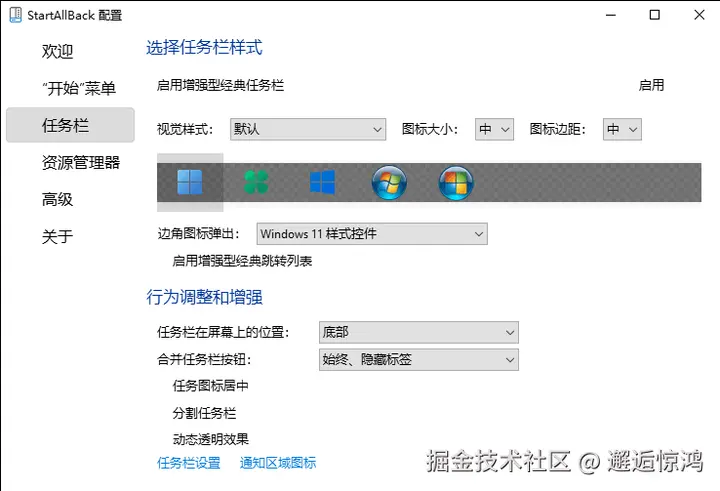Open the 通知区域图标 link
This screenshot has height=491, width=720.
278,463
